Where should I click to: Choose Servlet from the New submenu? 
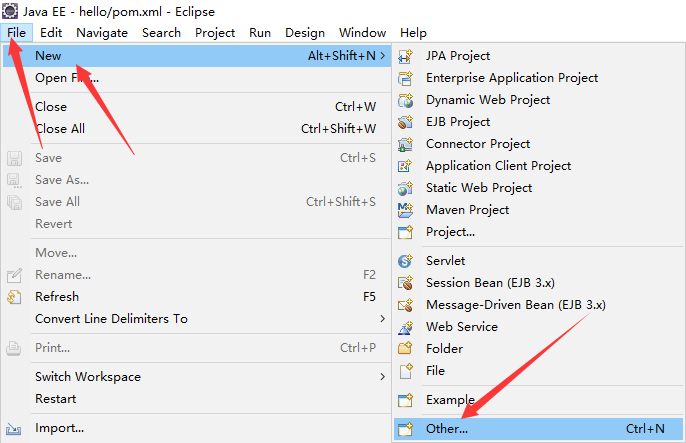tap(538, 261)
